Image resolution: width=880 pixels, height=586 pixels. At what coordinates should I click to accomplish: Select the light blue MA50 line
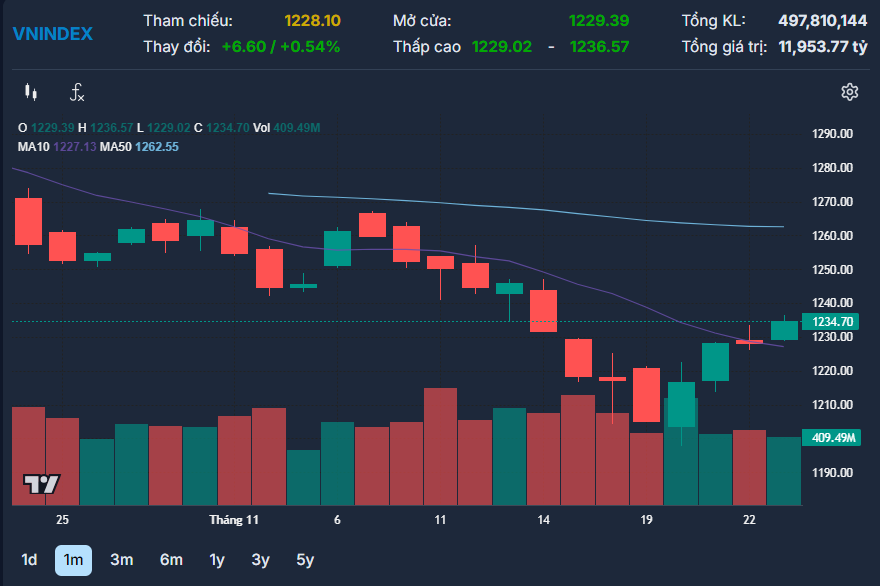click(x=500, y=207)
